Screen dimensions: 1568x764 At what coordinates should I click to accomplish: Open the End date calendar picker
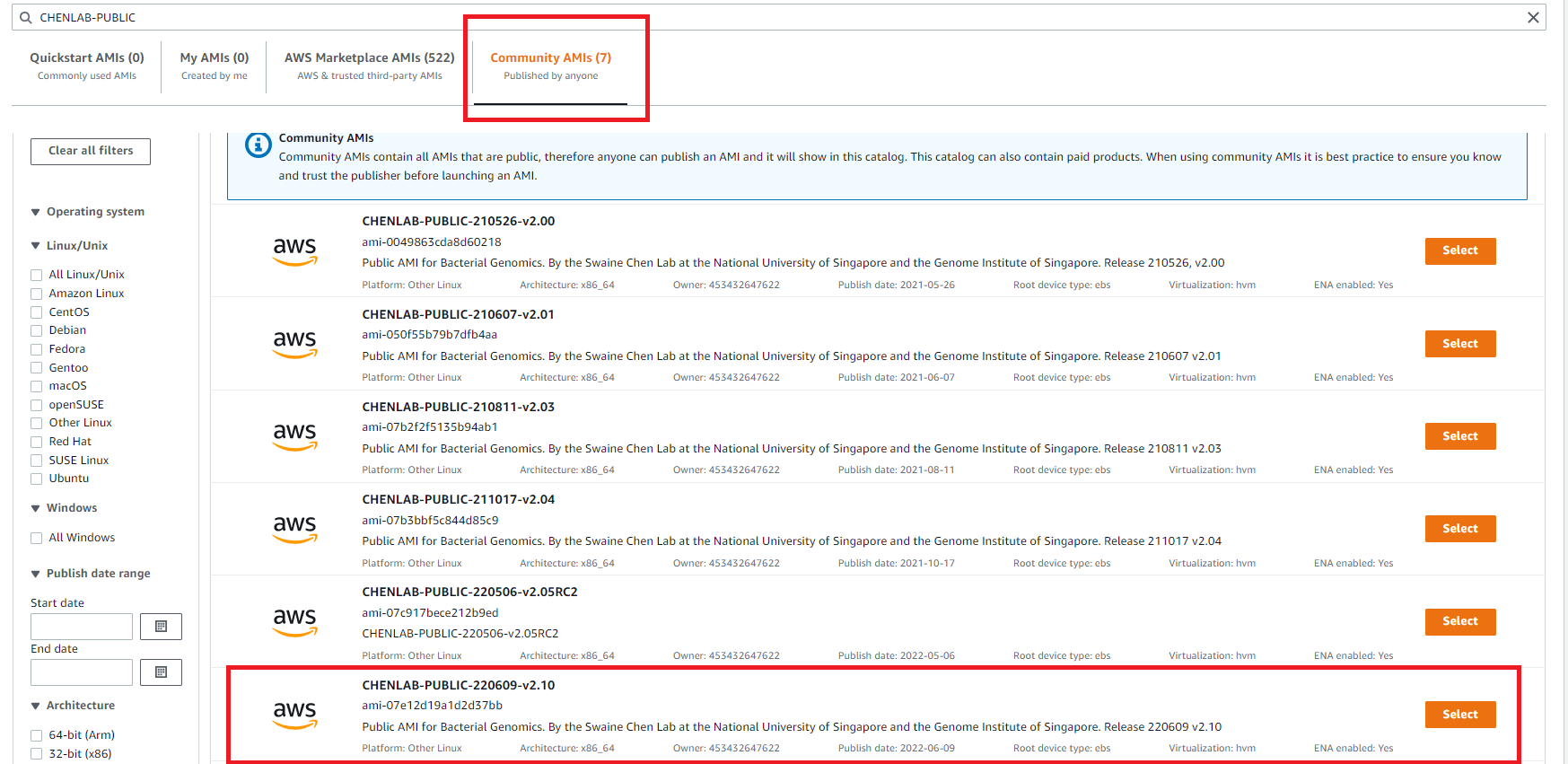point(162,672)
